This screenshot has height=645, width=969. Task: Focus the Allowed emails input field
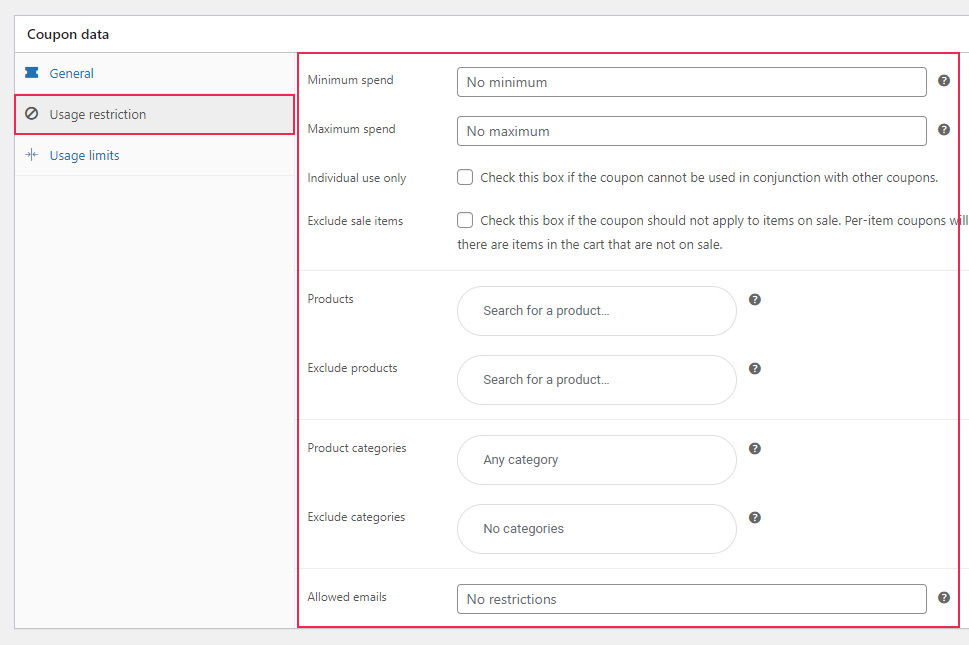691,599
